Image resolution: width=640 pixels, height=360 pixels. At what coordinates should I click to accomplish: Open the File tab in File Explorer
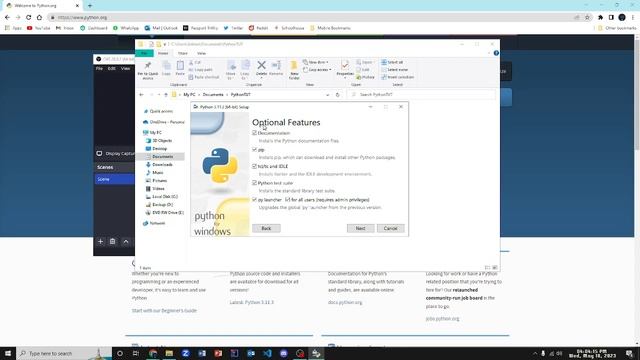click(144, 53)
